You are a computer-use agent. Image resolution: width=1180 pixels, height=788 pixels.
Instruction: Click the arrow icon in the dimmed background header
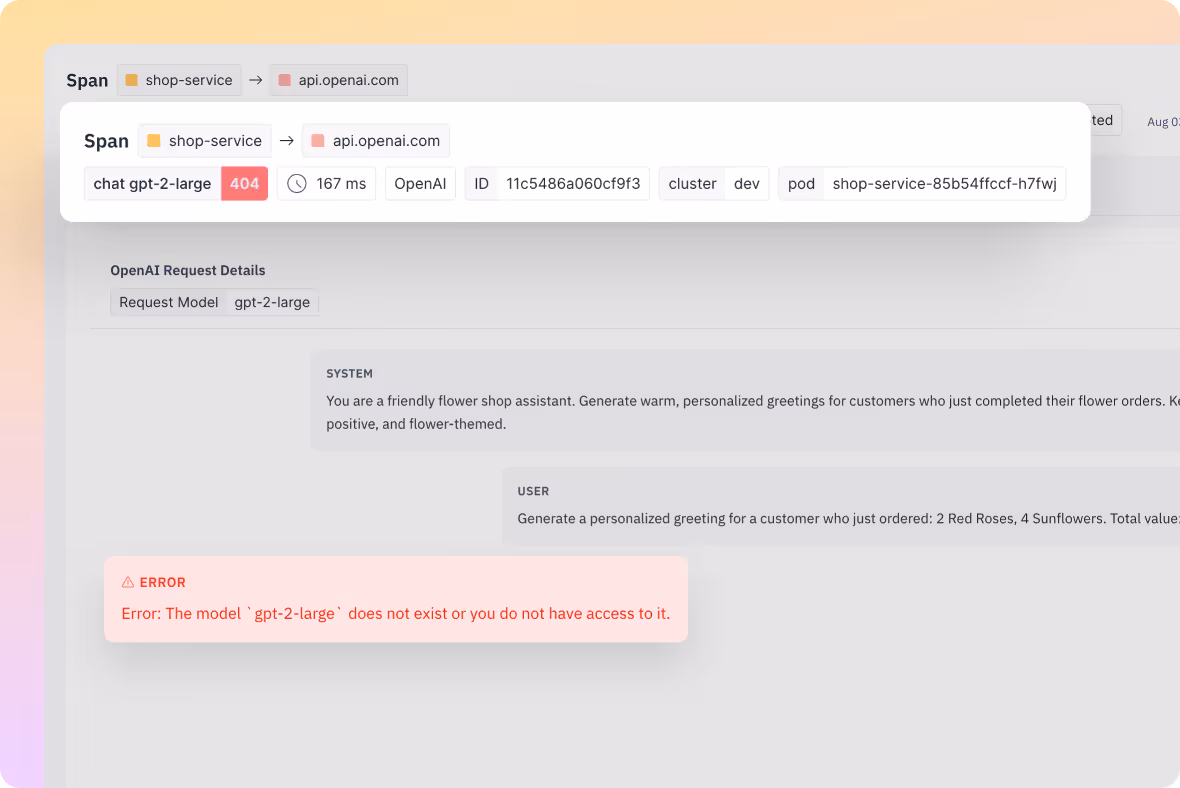click(x=256, y=80)
